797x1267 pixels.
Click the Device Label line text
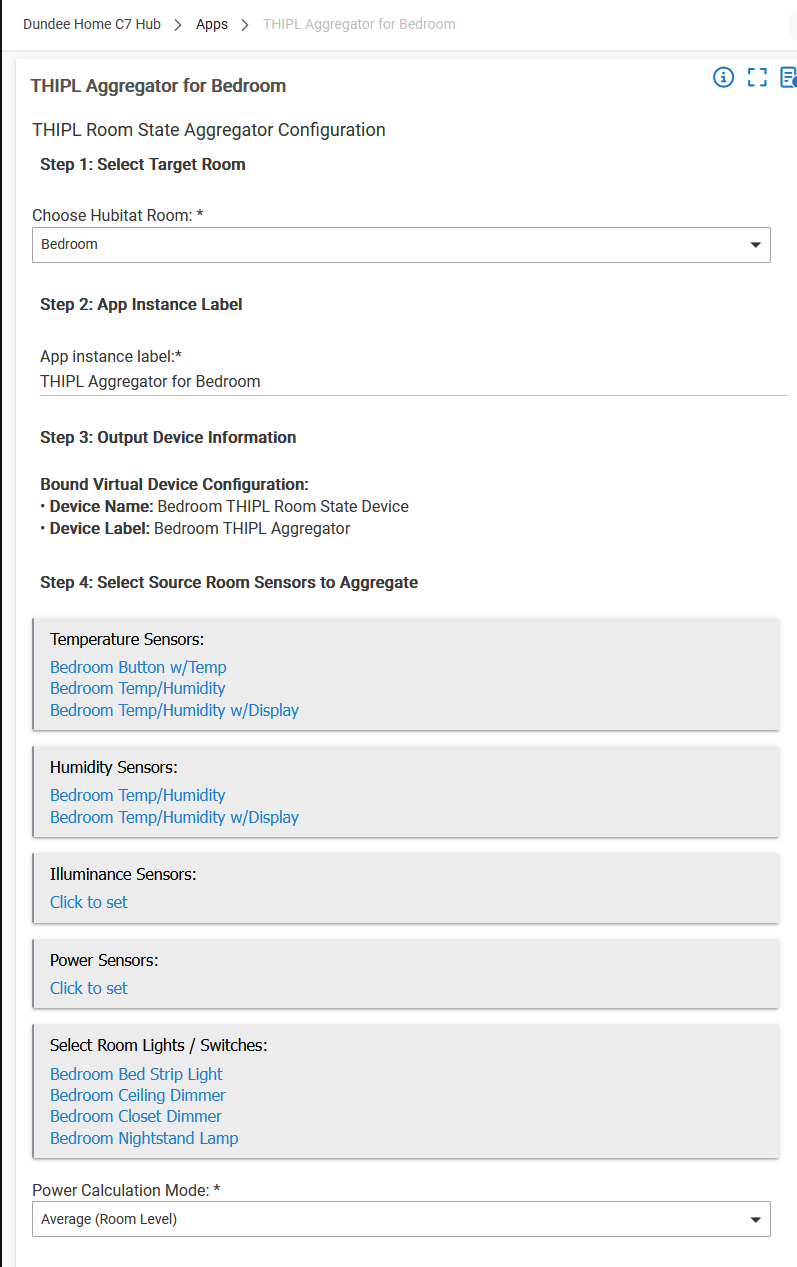pos(195,528)
